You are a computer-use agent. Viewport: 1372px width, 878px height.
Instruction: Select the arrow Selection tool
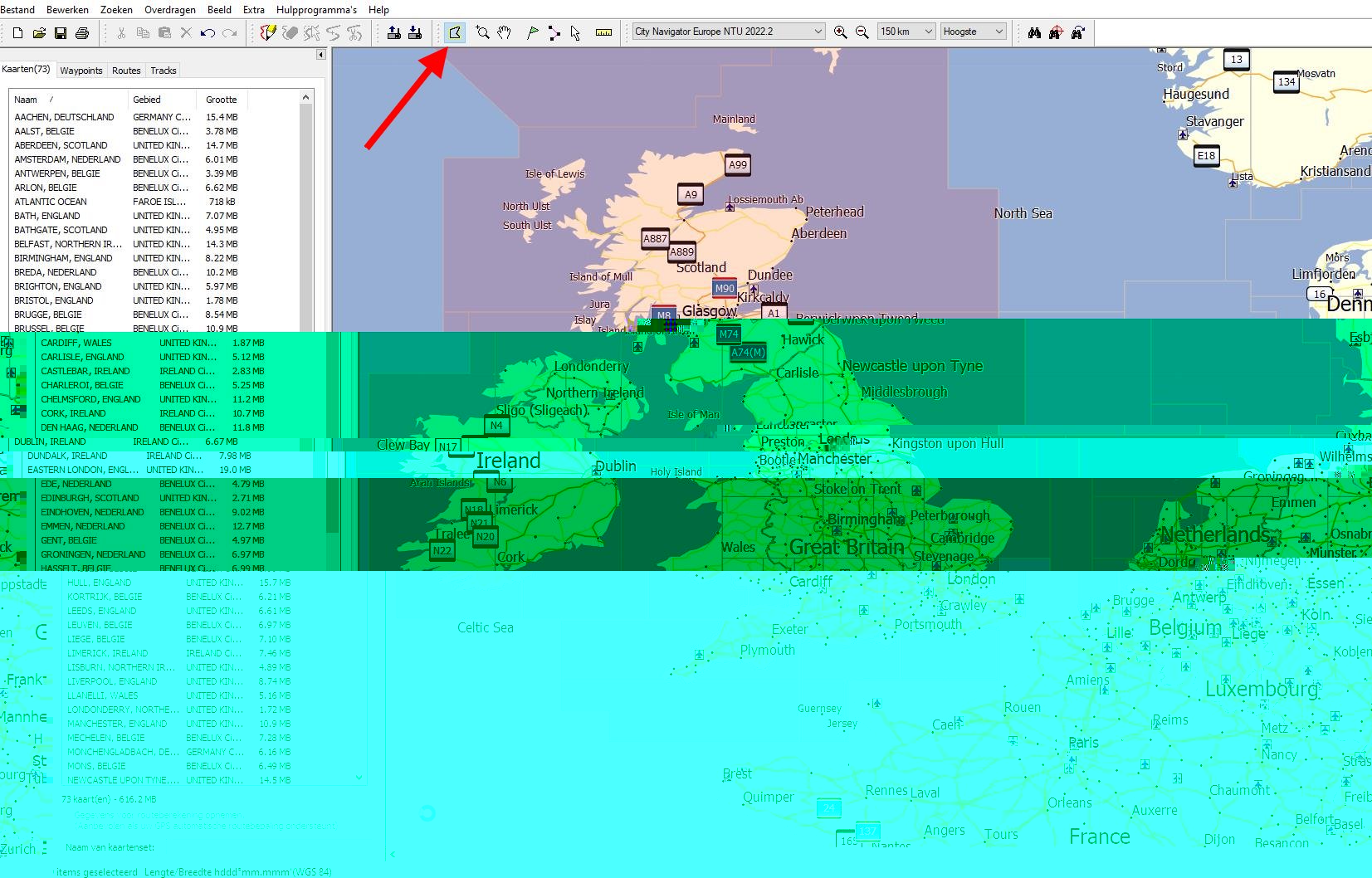[x=575, y=32]
